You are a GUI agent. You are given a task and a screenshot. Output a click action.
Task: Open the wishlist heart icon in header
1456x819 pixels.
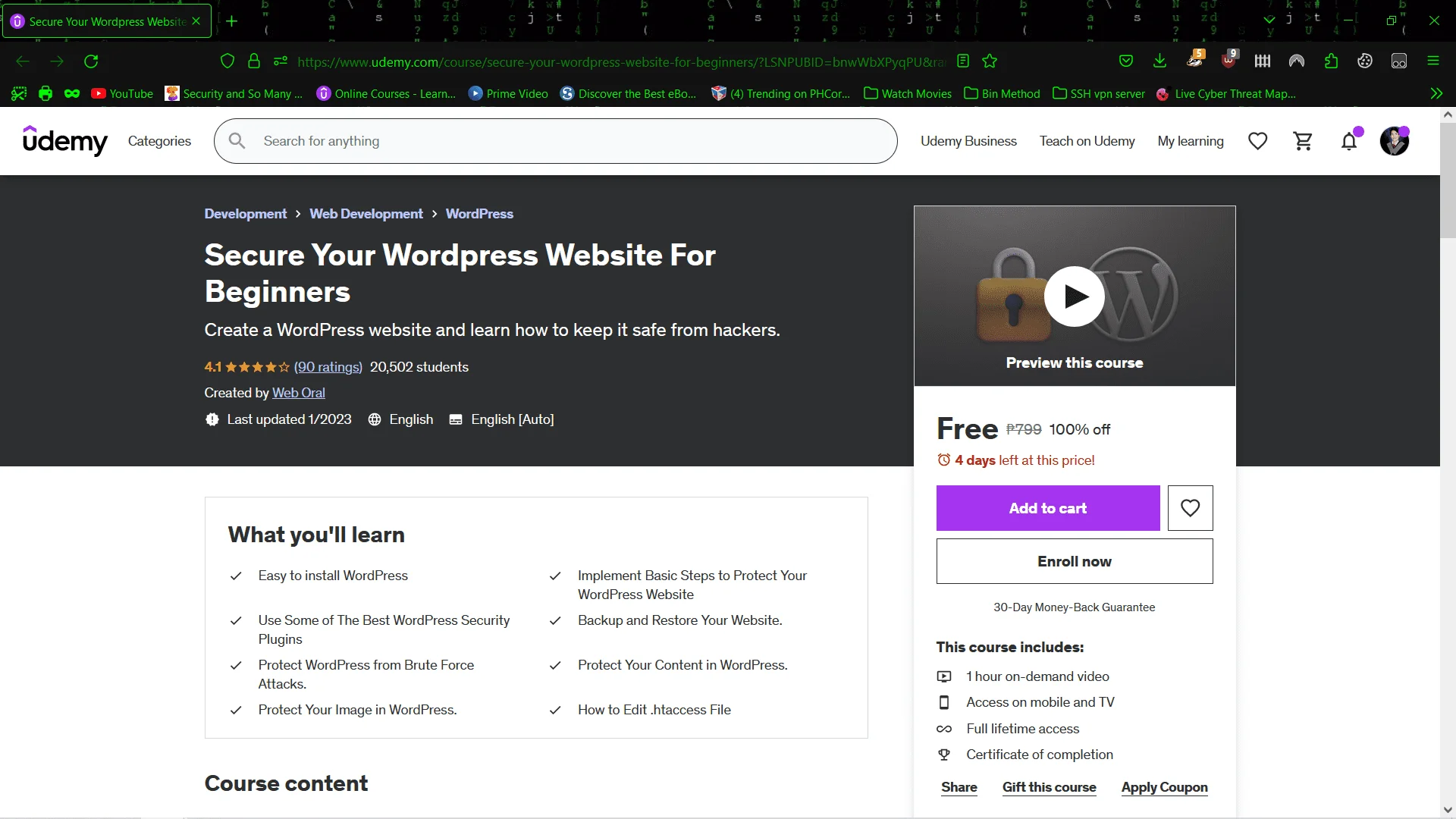(1257, 141)
